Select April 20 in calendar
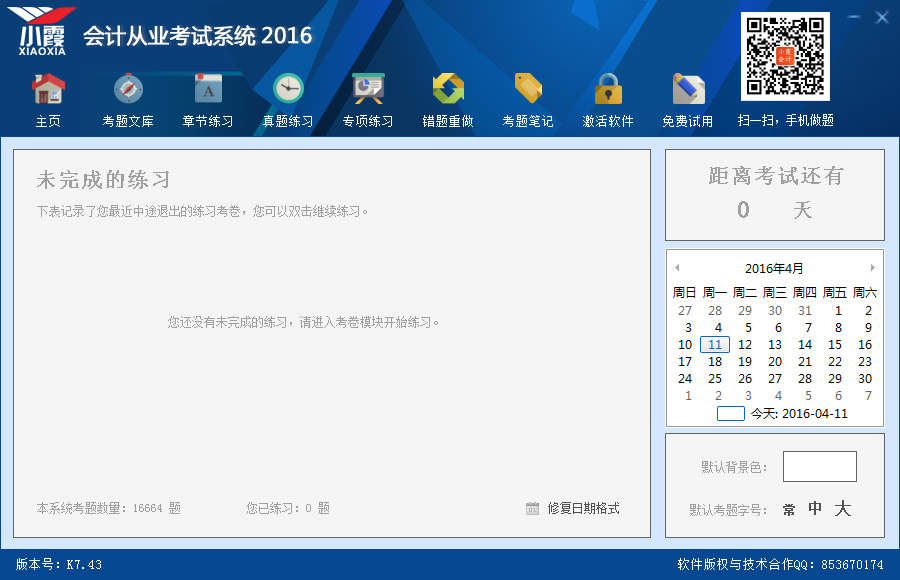 coord(775,362)
